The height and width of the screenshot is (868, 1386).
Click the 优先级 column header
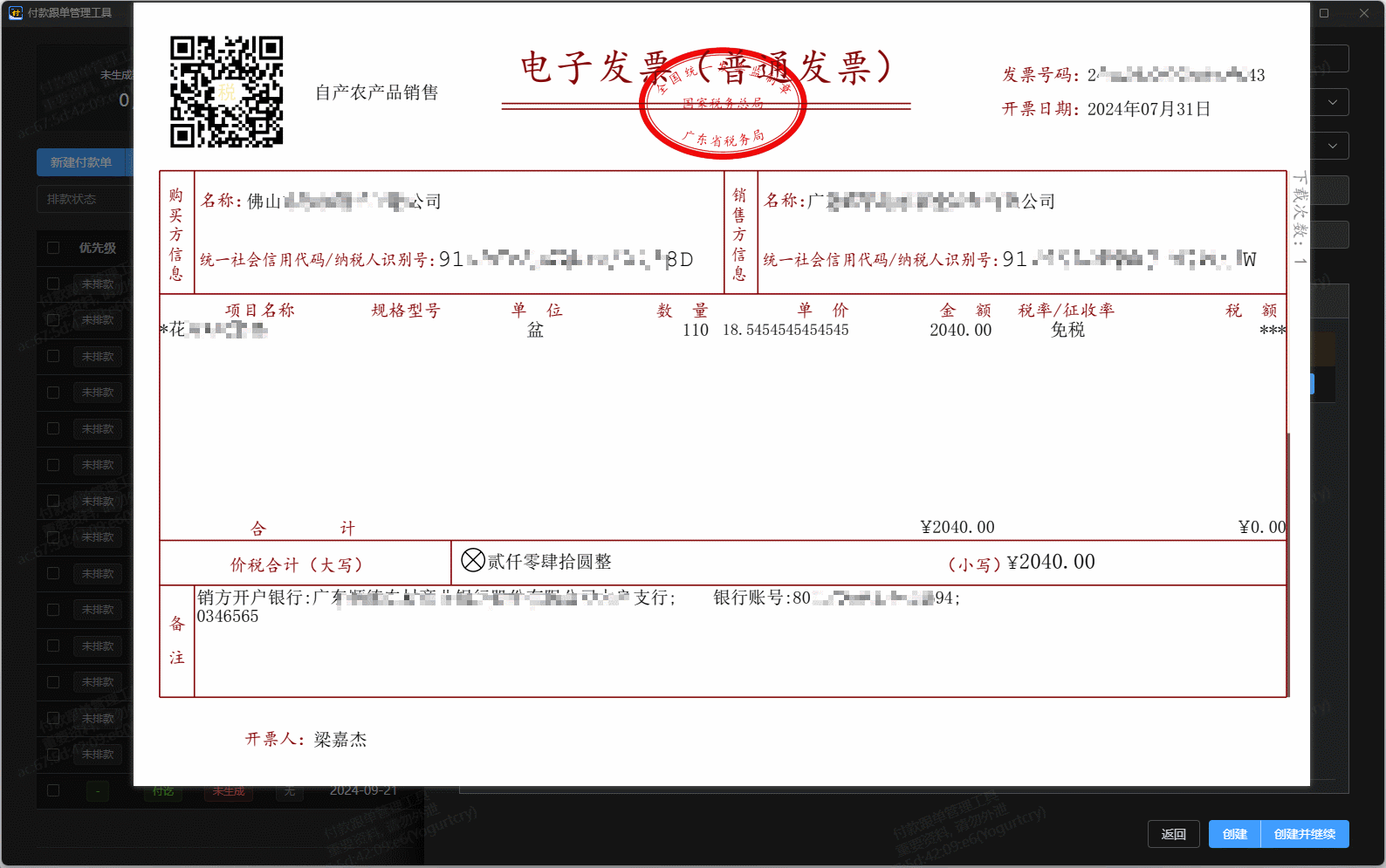tap(98, 248)
